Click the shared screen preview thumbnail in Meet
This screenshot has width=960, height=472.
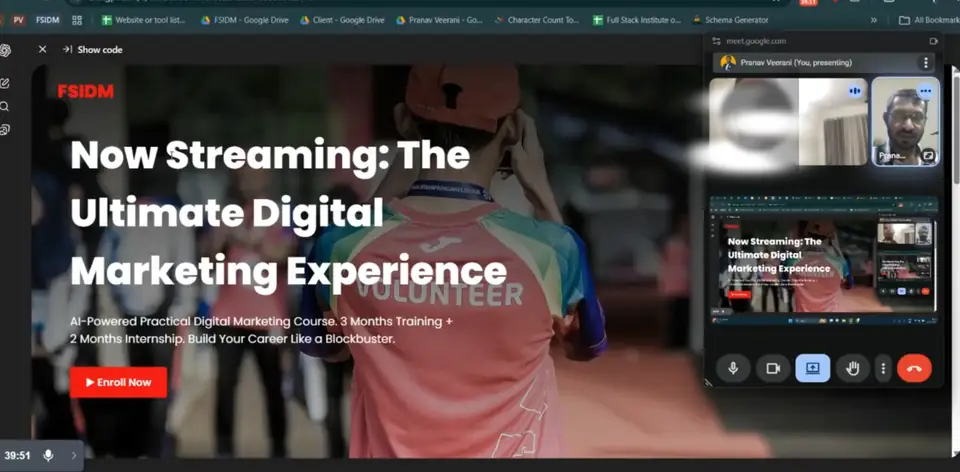[824, 260]
